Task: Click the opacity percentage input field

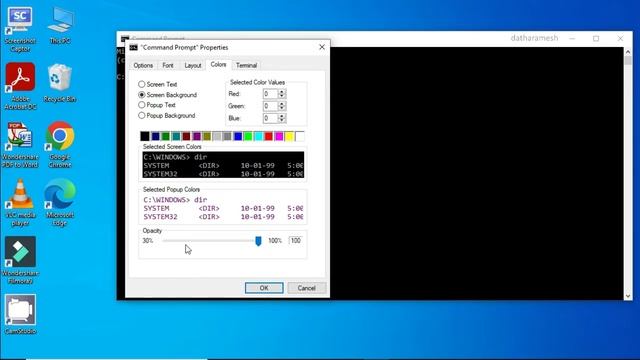Action: pyautogui.click(x=296, y=240)
